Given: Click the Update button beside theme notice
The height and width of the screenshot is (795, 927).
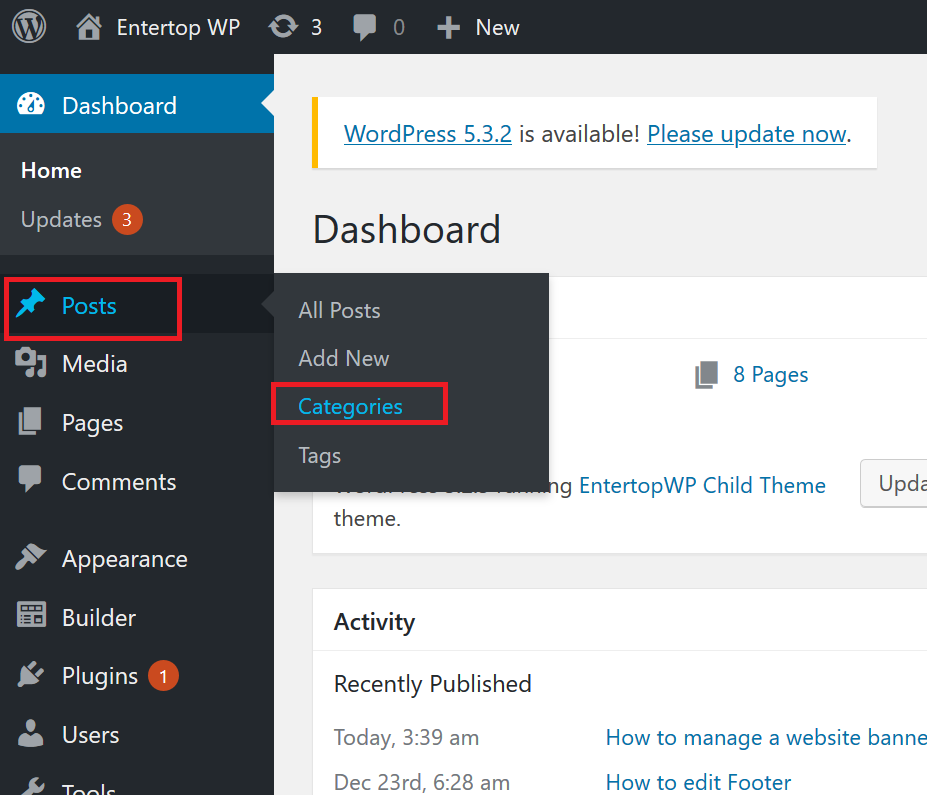Looking at the screenshot, I should click(x=894, y=484).
